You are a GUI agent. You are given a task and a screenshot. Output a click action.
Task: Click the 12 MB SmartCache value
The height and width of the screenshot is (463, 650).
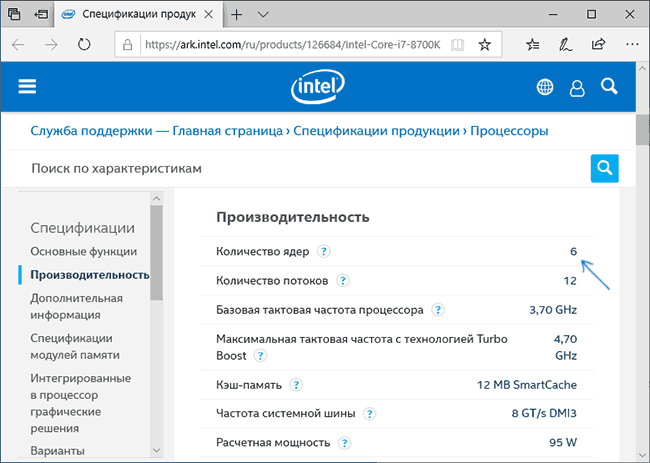coord(527,385)
